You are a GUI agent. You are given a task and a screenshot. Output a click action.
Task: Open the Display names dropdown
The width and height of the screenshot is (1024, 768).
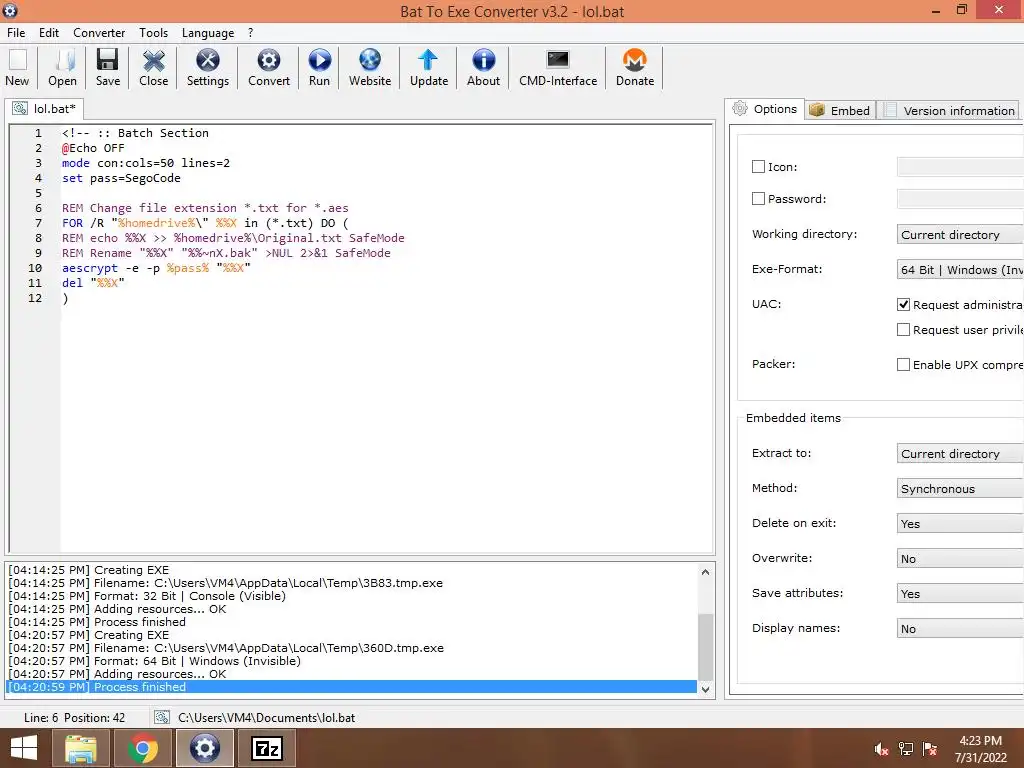(x=960, y=628)
